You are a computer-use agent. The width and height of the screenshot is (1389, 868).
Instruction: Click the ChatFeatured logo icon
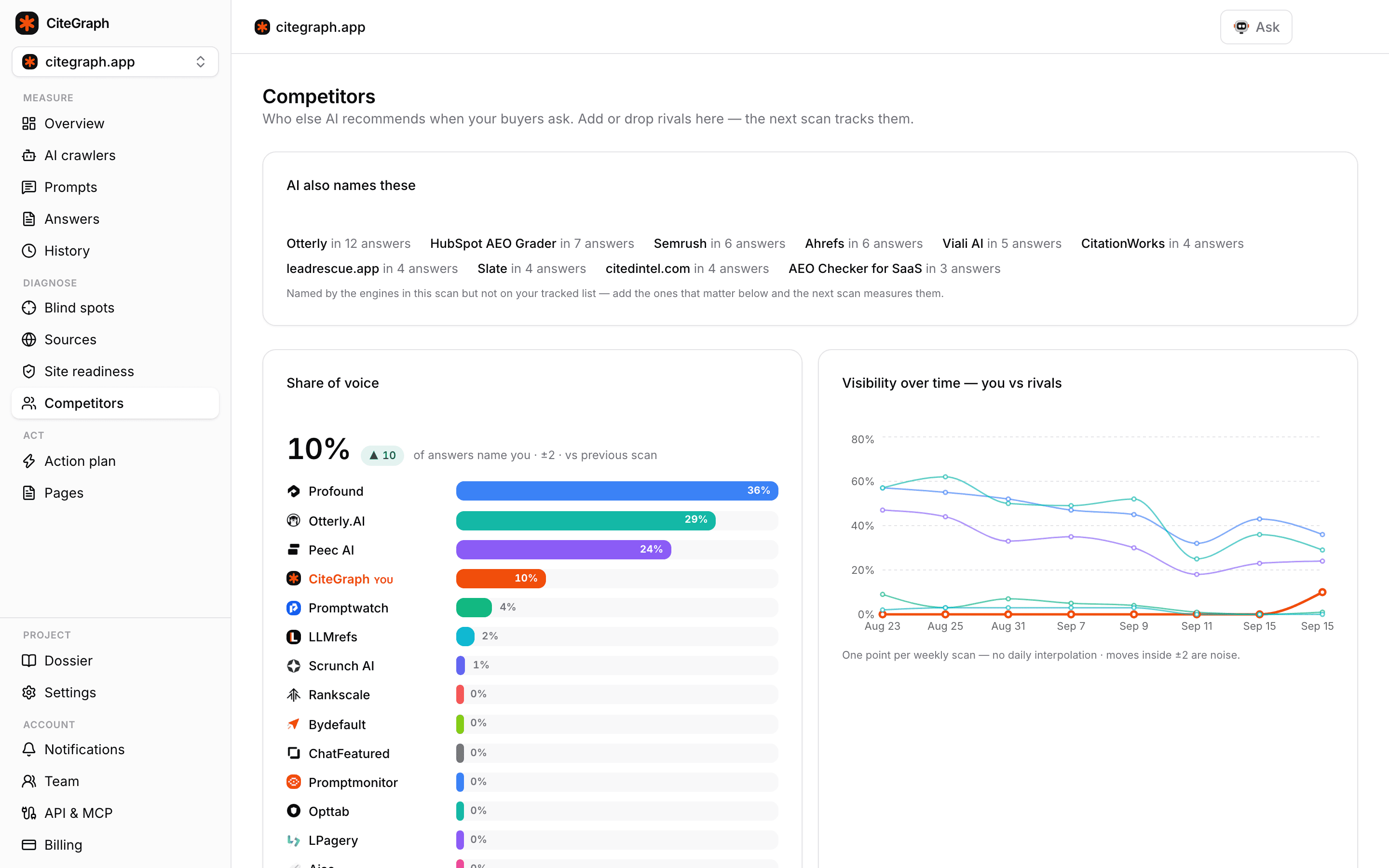pos(294,753)
